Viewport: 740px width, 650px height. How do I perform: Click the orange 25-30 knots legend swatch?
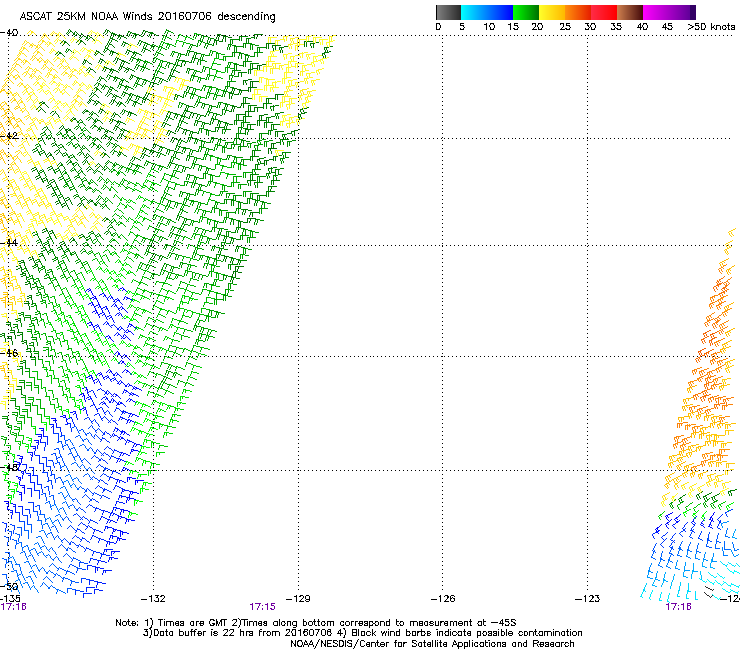pyautogui.click(x=578, y=12)
